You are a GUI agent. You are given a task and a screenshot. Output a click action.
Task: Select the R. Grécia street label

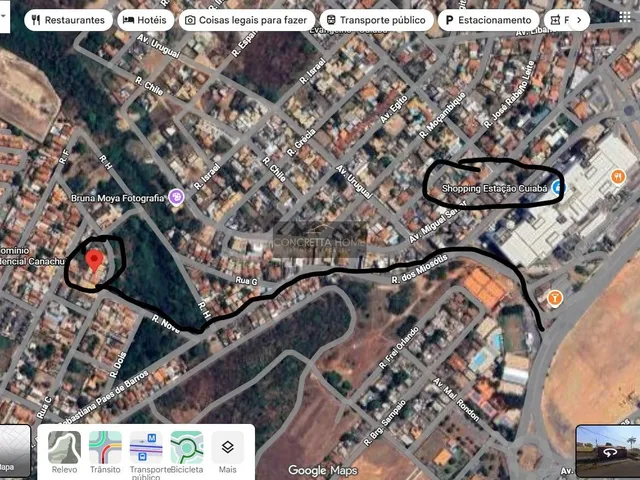[301, 142]
